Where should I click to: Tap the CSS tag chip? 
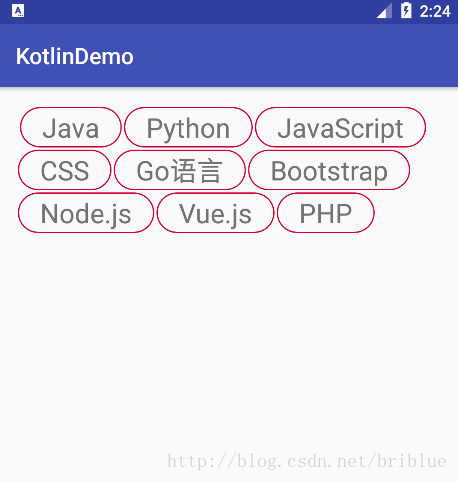coord(65,170)
